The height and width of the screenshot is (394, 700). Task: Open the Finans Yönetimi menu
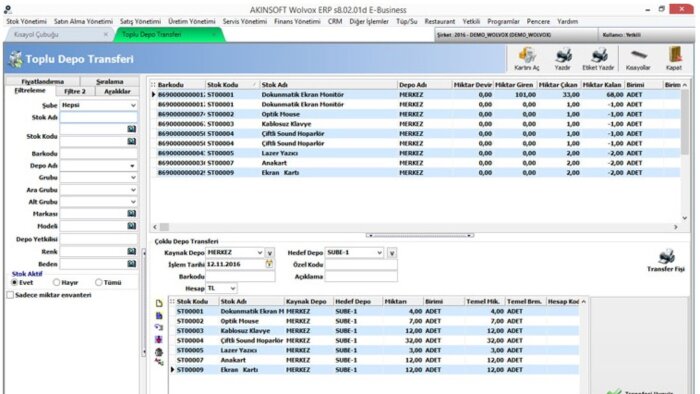coord(297,21)
